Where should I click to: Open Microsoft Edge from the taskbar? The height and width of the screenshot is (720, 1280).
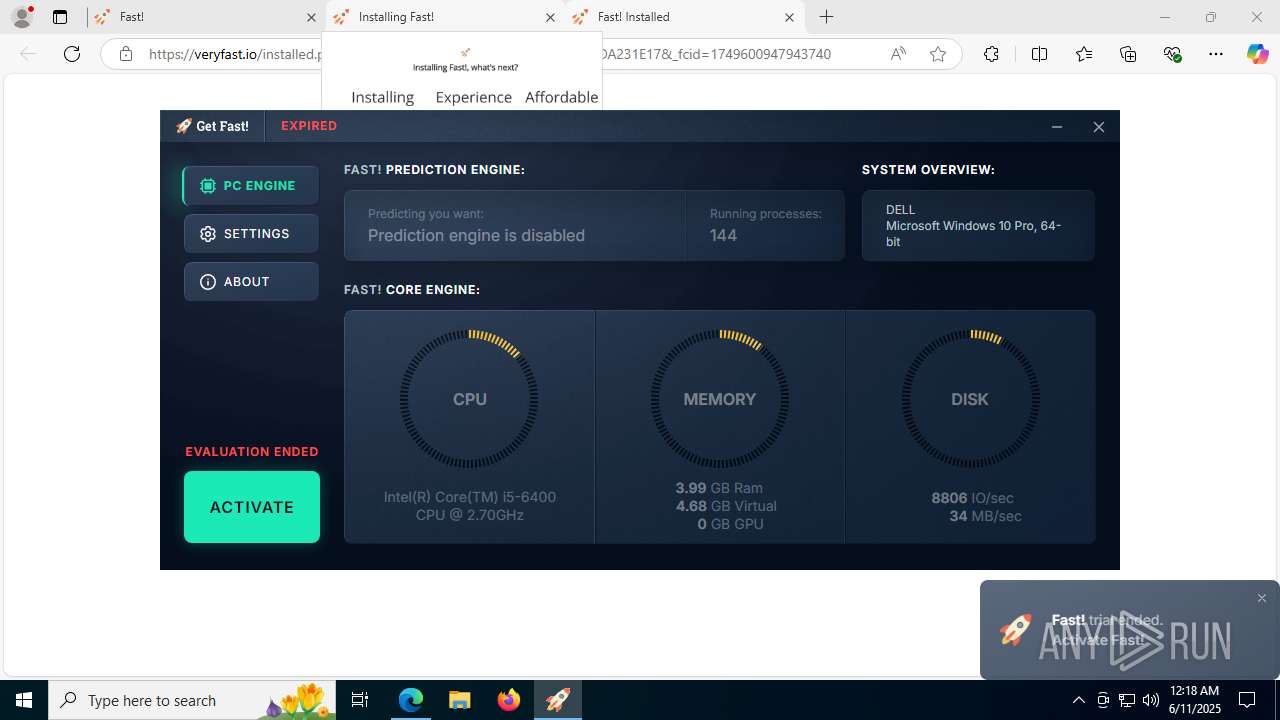(x=411, y=700)
